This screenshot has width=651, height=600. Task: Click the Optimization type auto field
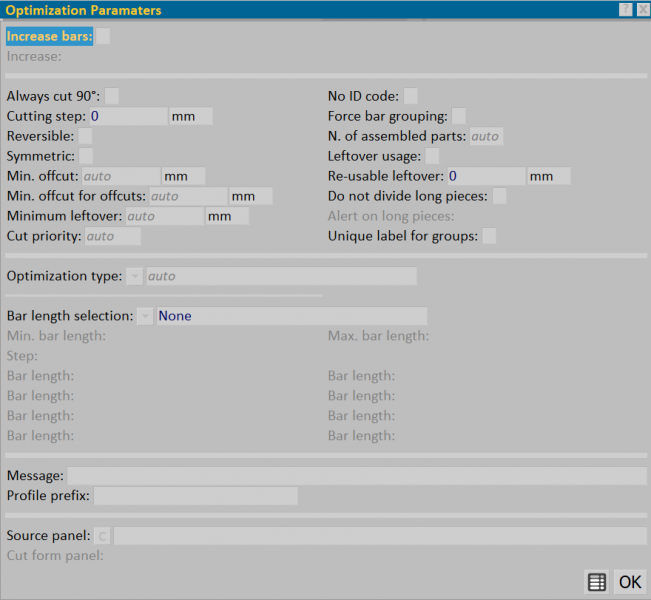tap(281, 276)
